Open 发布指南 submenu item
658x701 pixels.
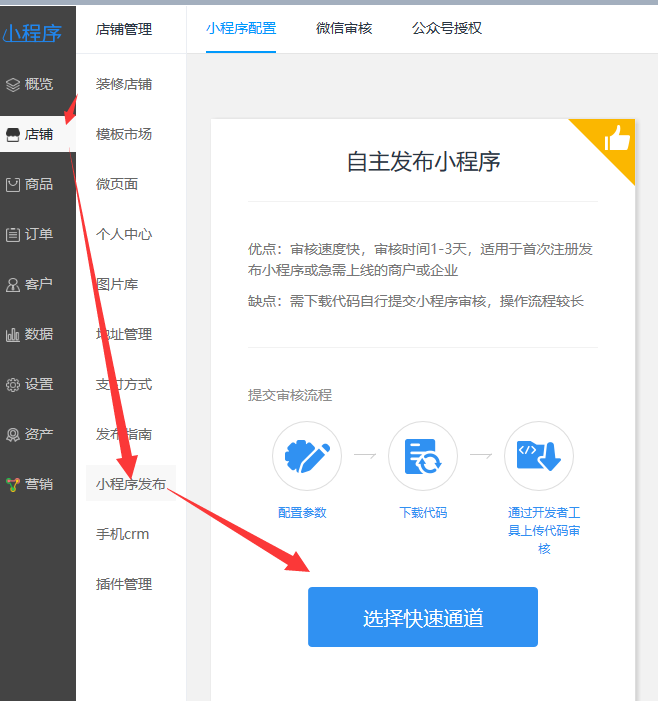point(124,435)
